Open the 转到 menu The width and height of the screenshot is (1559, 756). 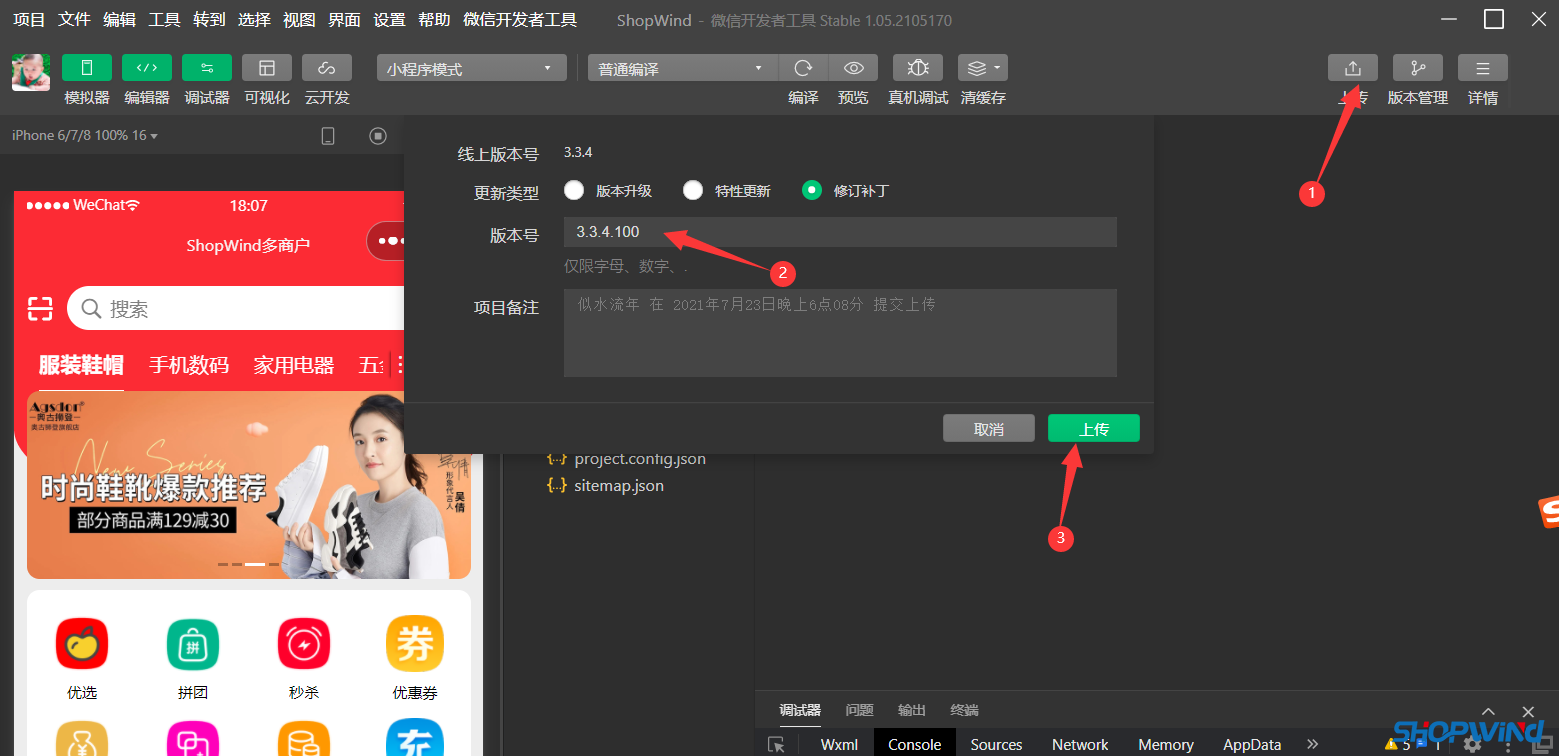tap(209, 20)
